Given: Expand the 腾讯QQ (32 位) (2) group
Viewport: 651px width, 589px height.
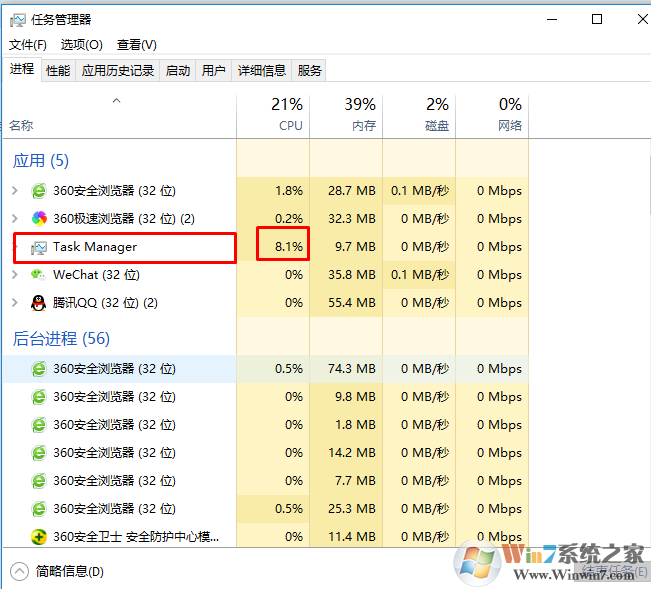Looking at the screenshot, I should (x=15, y=303).
